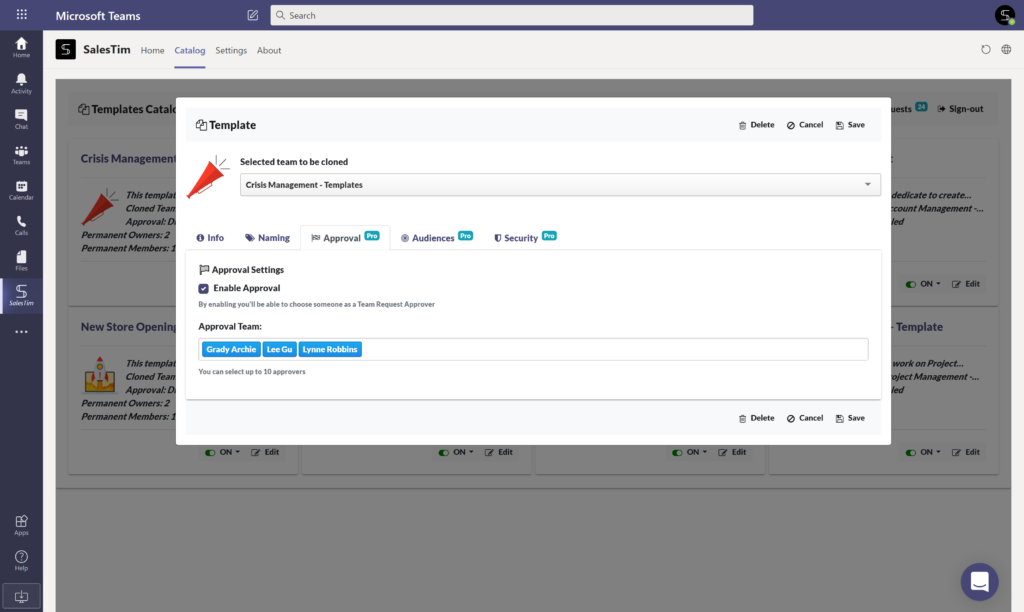
Task: Open the Crisis Management card title
Action: tap(128, 159)
